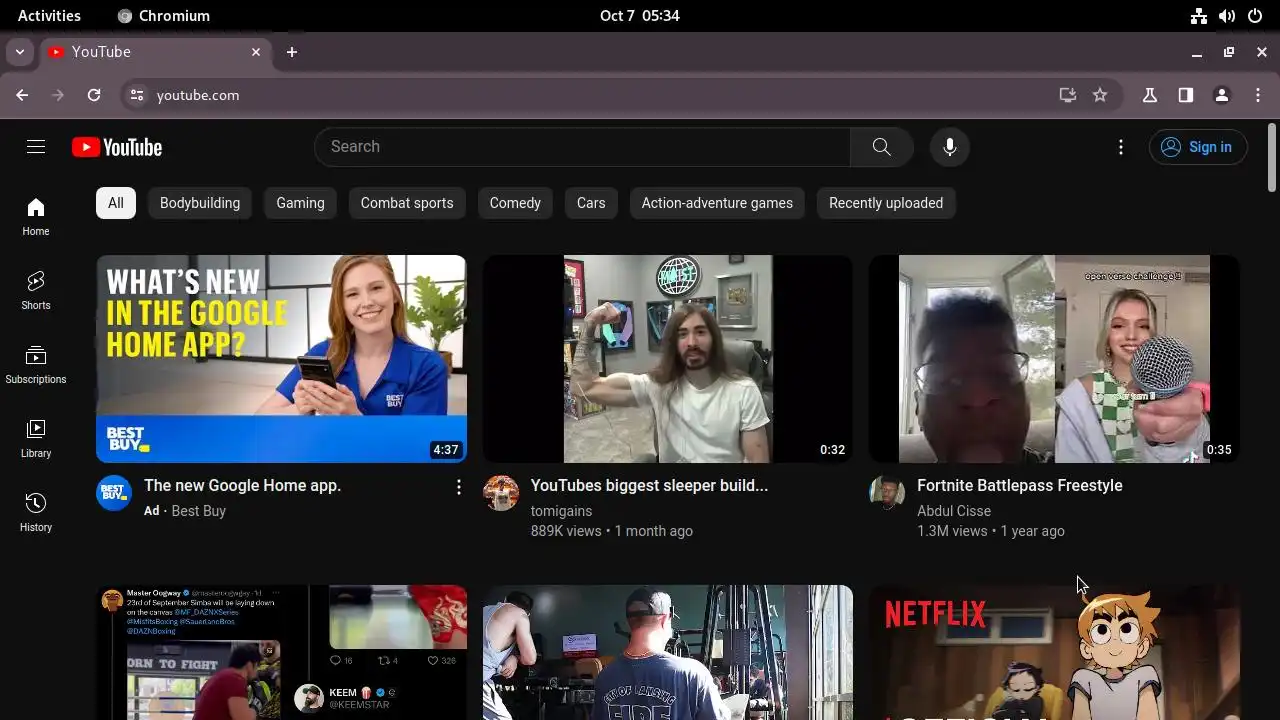1280x720 pixels.
Task: Open the gym workout video thumbnail
Action: [x=668, y=652]
